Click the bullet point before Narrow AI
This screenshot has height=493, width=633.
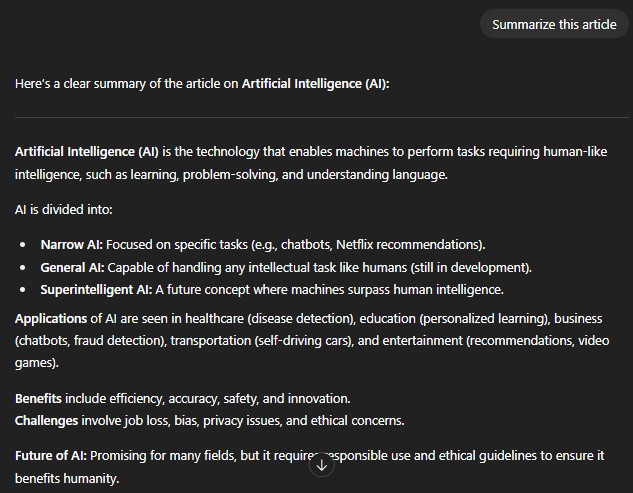point(23,244)
